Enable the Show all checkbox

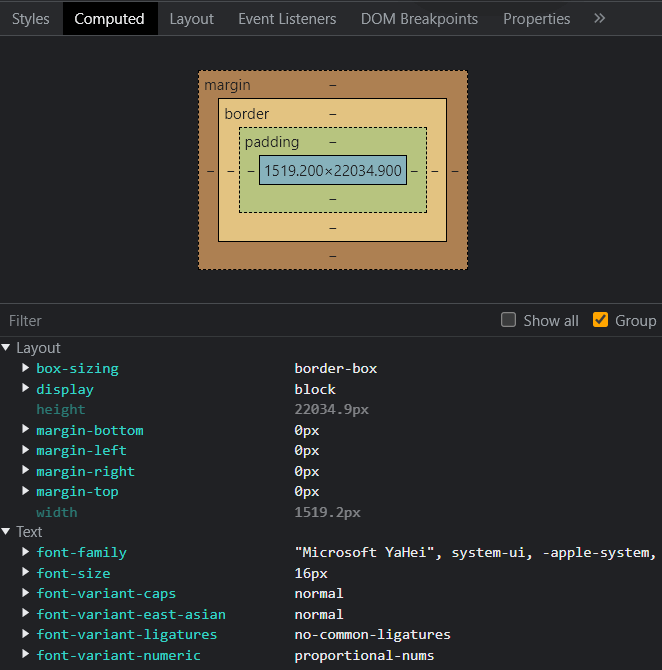click(x=509, y=320)
